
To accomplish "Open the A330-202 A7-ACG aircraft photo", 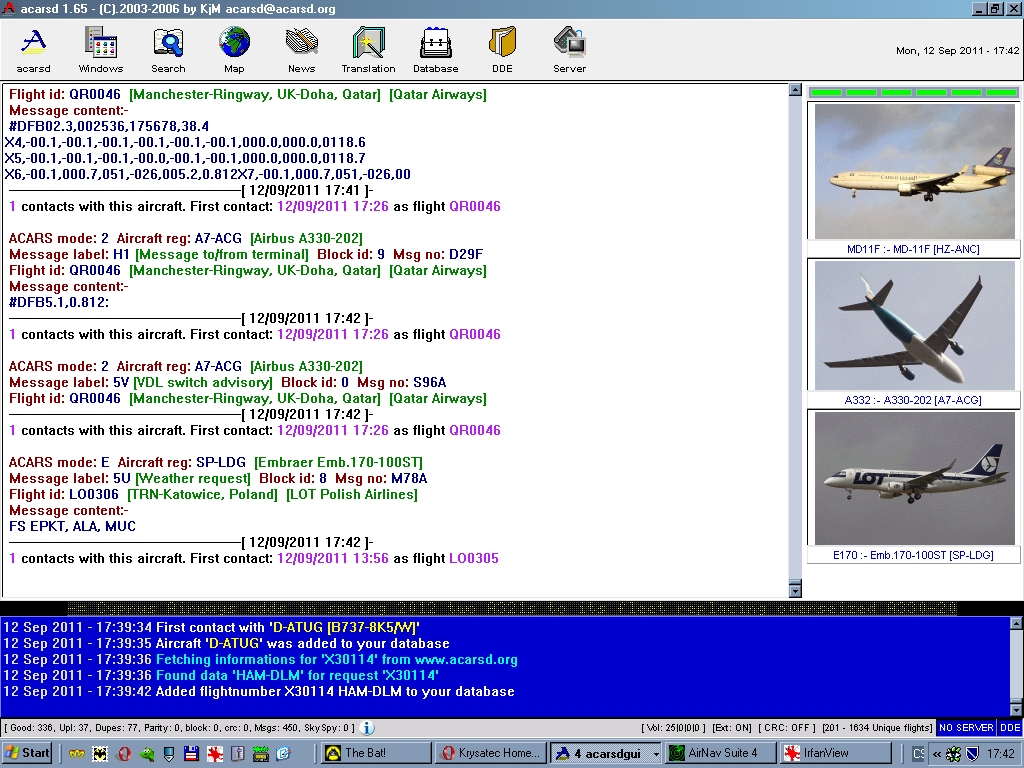I will 914,325.
